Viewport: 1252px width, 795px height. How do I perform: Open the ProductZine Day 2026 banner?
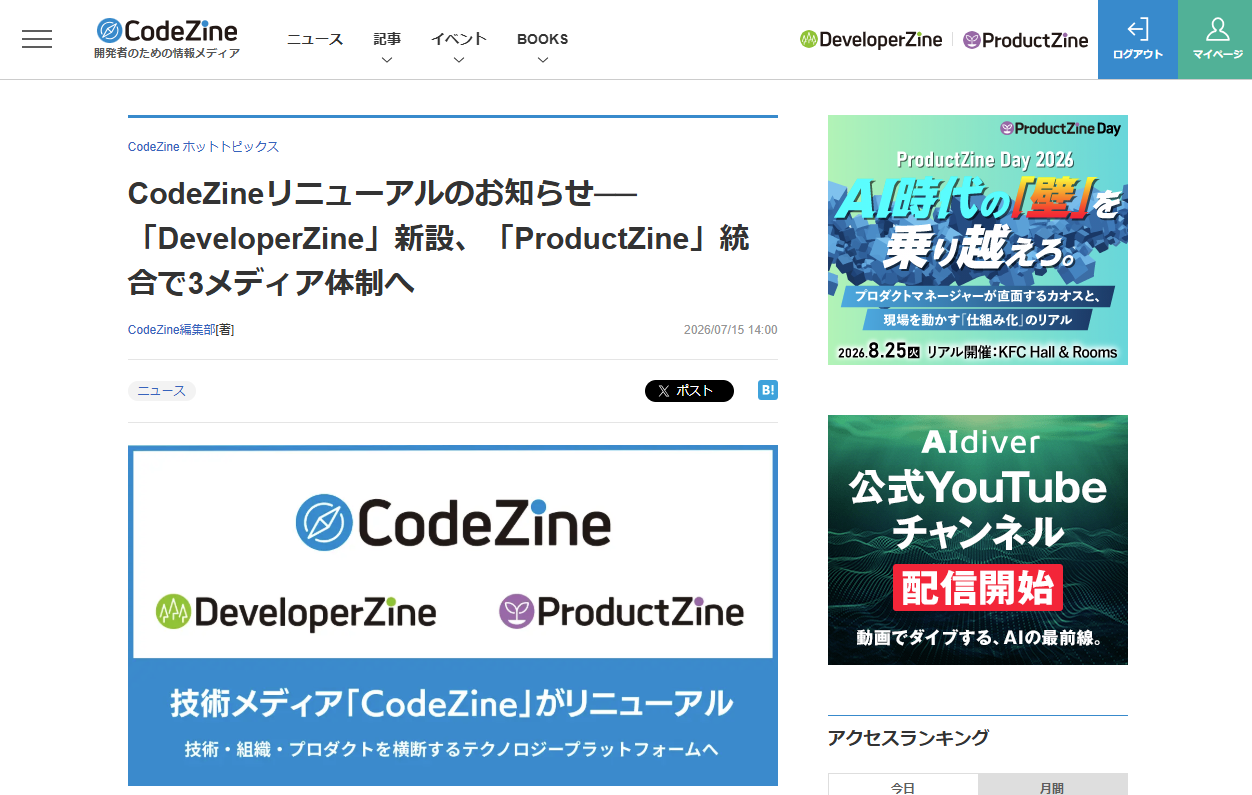978,240
